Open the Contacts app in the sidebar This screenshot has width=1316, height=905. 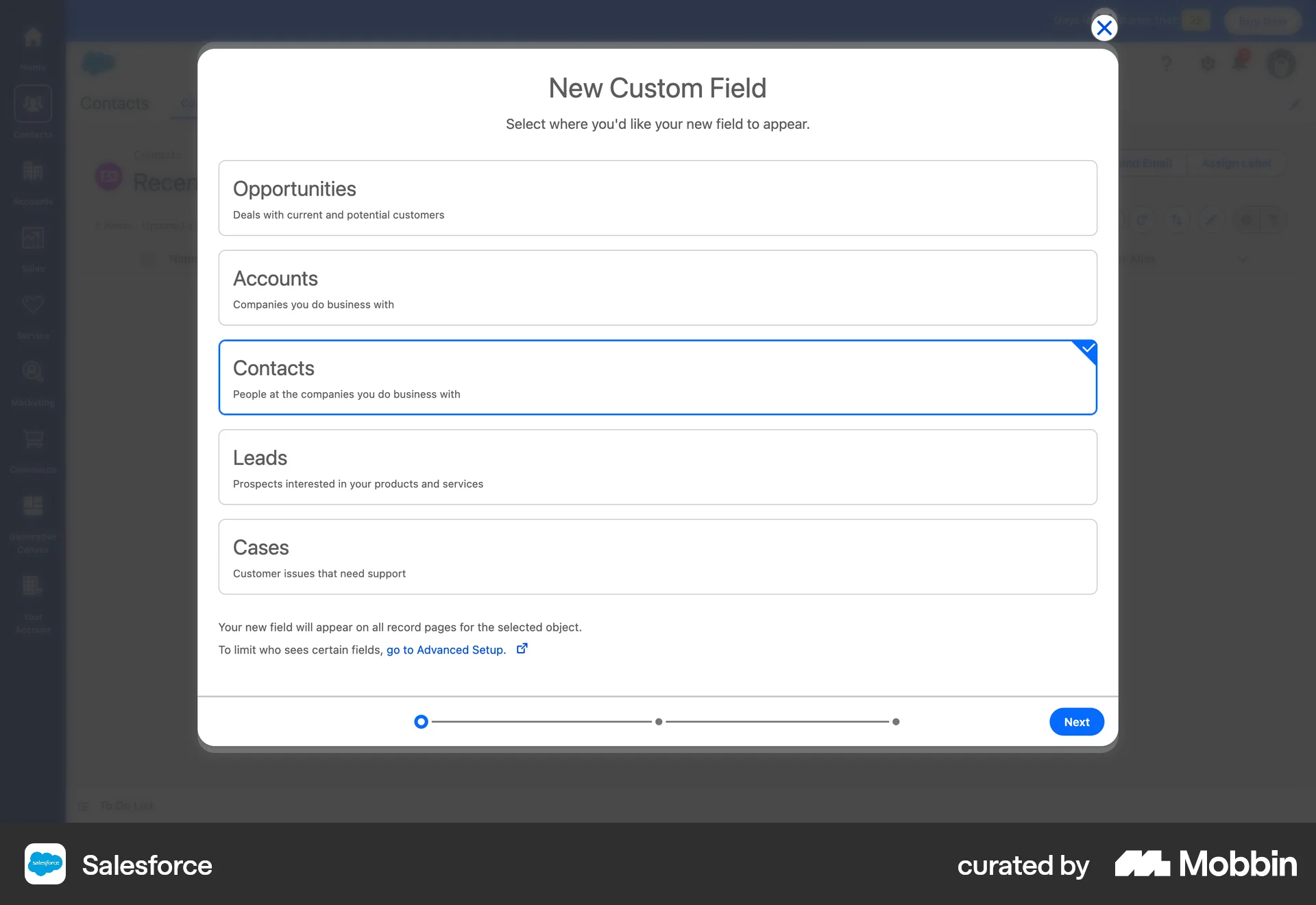[32, 110]
